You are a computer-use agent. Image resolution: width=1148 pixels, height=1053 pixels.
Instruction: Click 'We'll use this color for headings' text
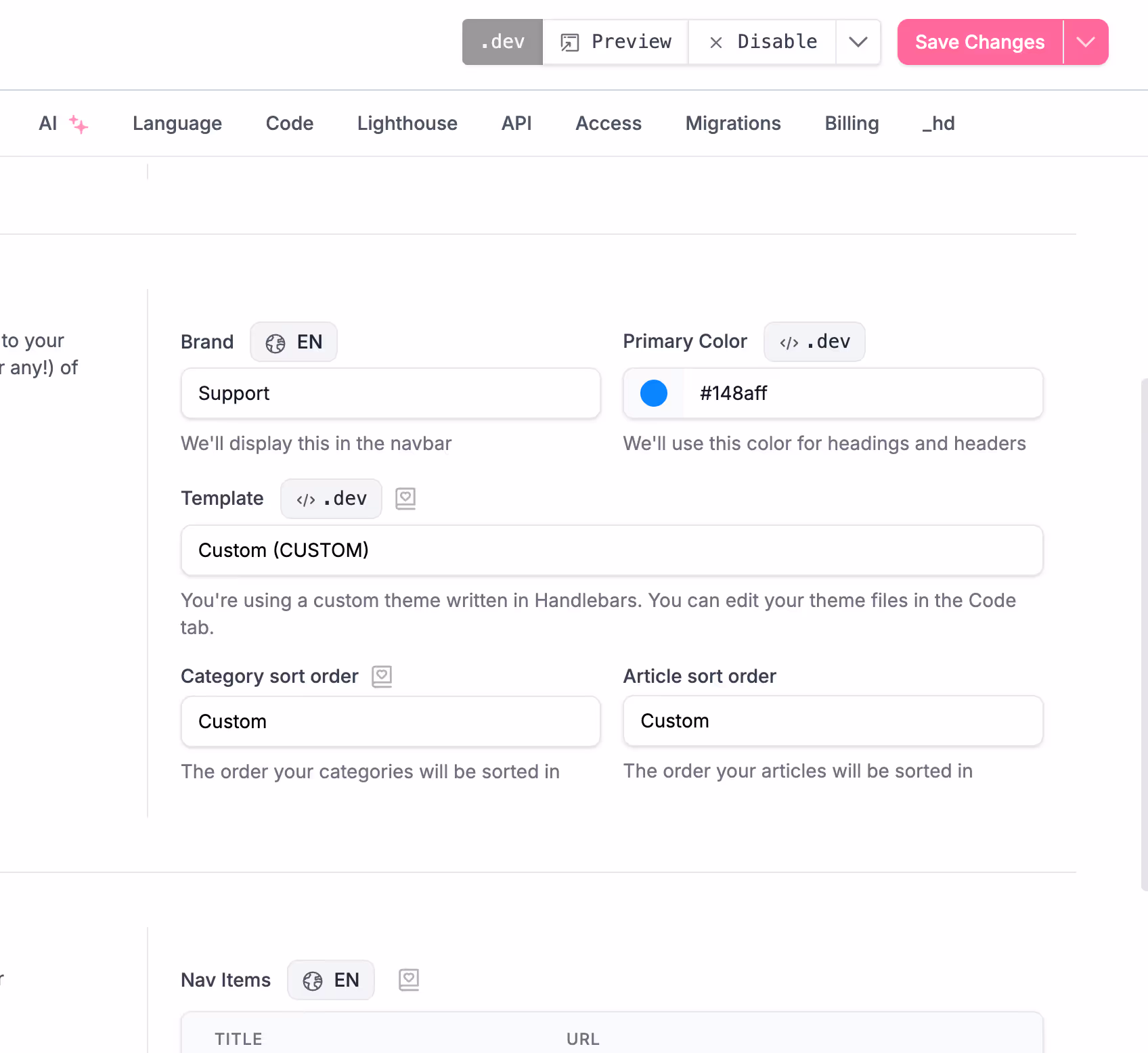824,443
